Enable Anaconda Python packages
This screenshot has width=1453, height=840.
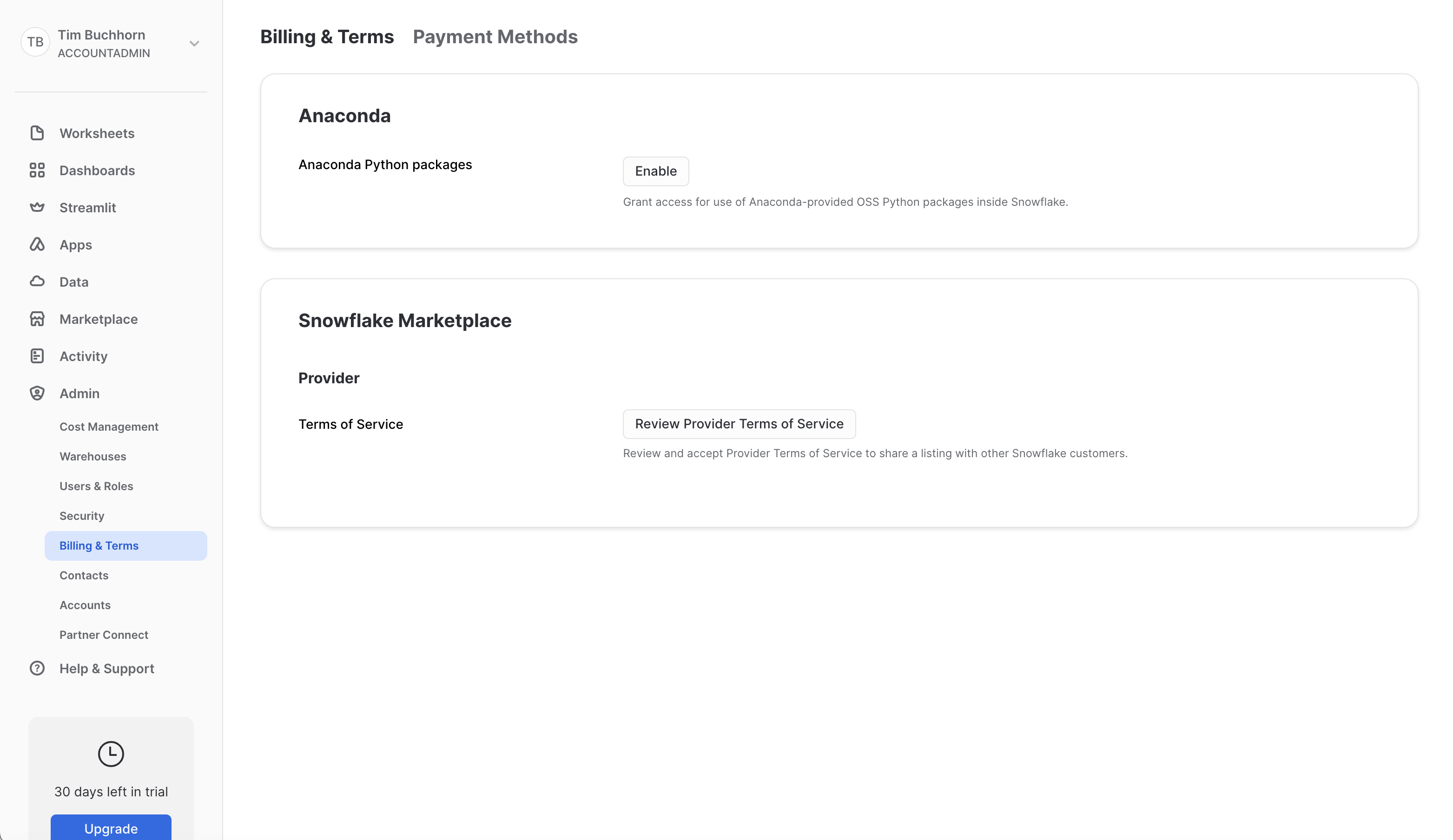[655, 171]
